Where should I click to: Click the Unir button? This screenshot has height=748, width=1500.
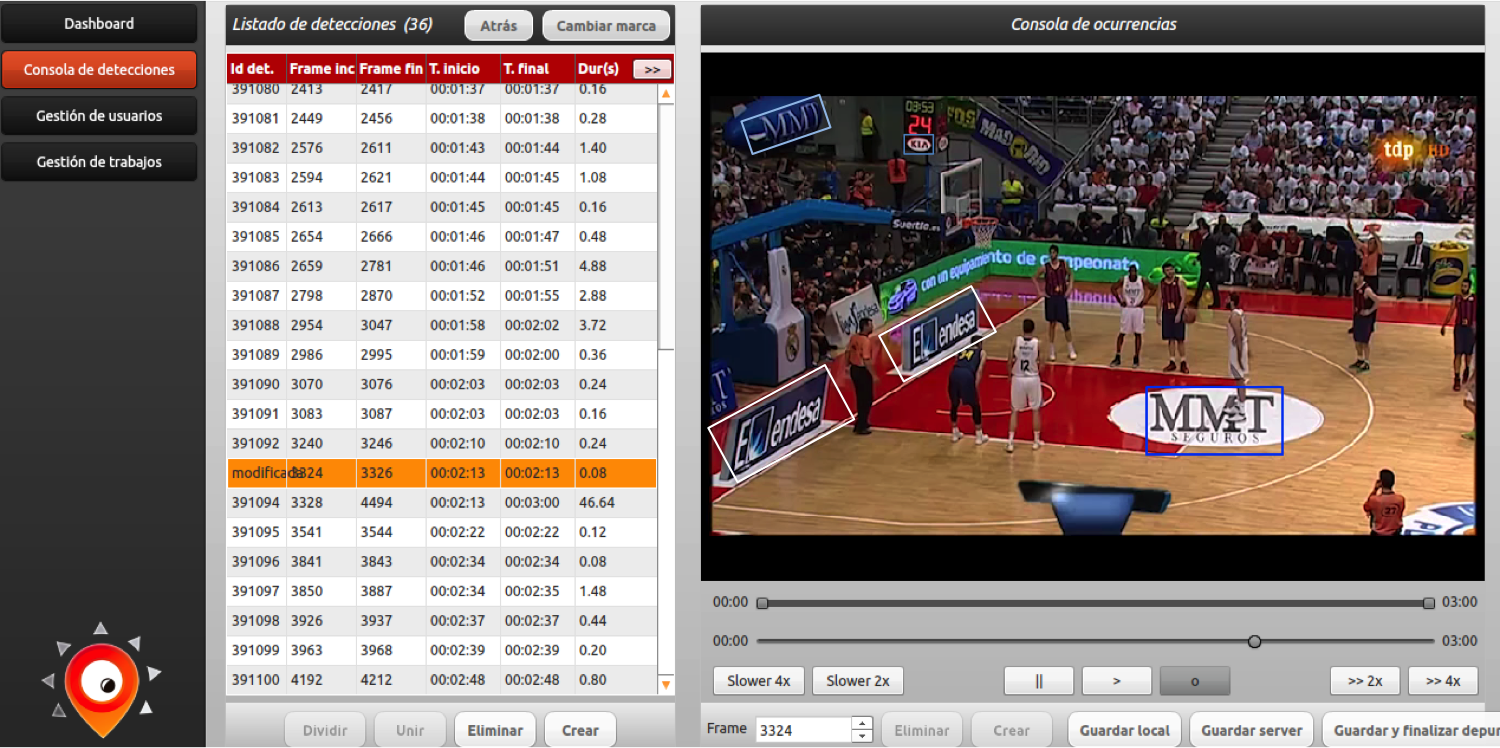tap(410, 730)
